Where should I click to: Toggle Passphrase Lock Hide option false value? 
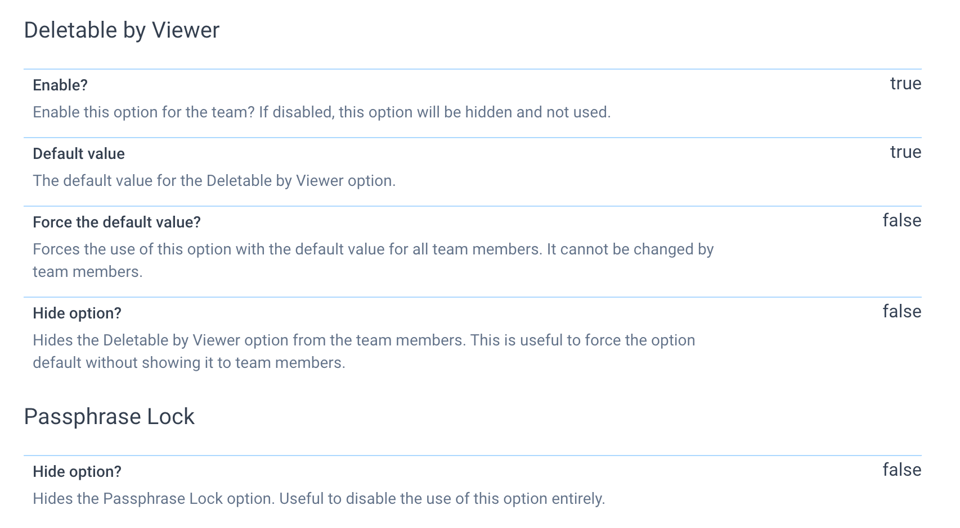pos(901,470)
